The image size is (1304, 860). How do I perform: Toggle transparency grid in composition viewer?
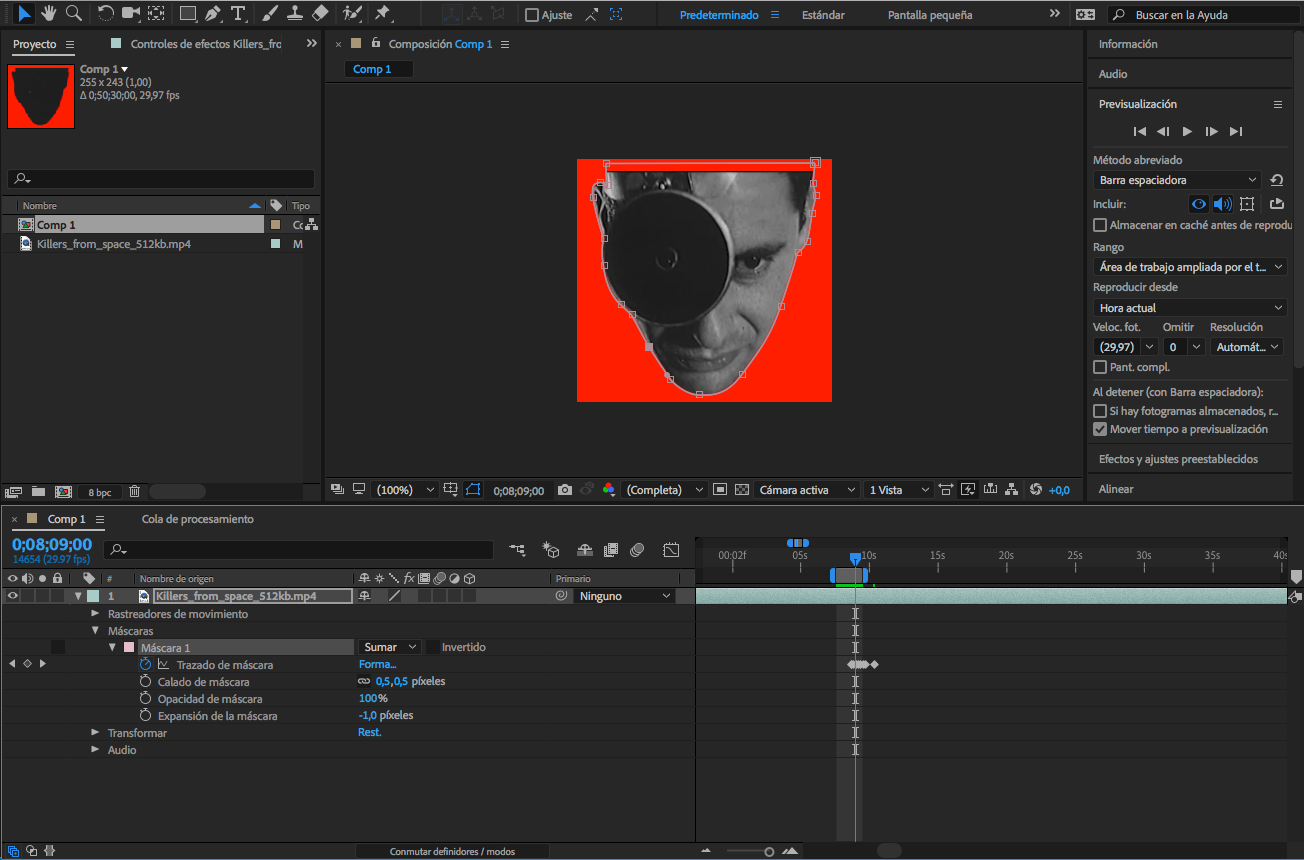coord(742,490)
